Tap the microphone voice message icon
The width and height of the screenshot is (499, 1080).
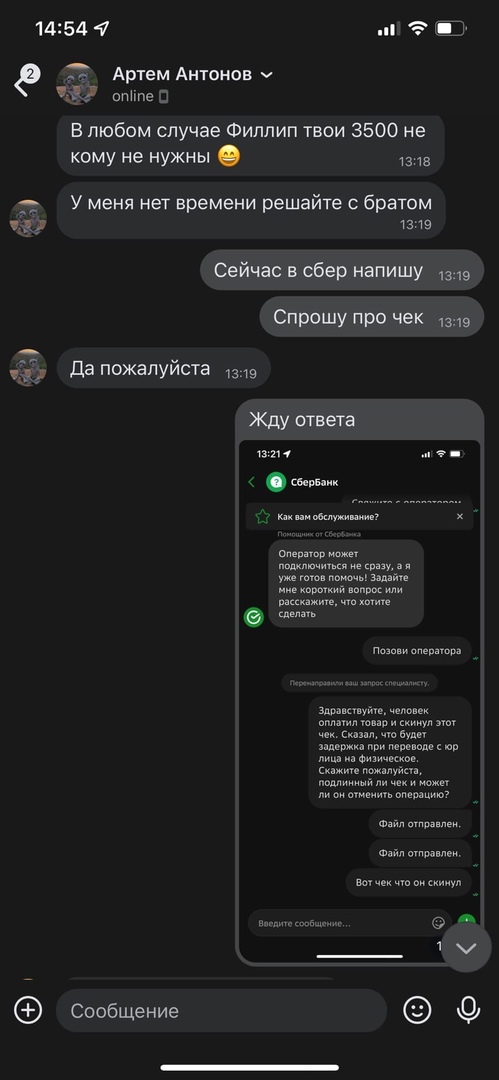pos(469,1010)
